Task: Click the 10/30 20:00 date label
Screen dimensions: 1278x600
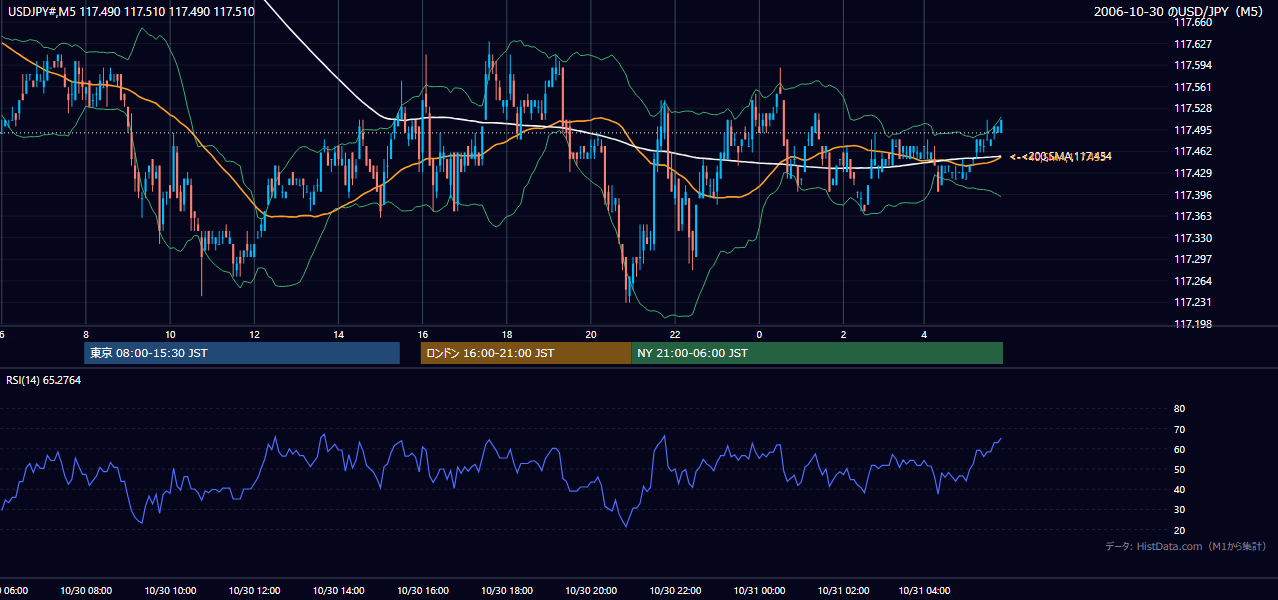Action: [x=591, y=590]
